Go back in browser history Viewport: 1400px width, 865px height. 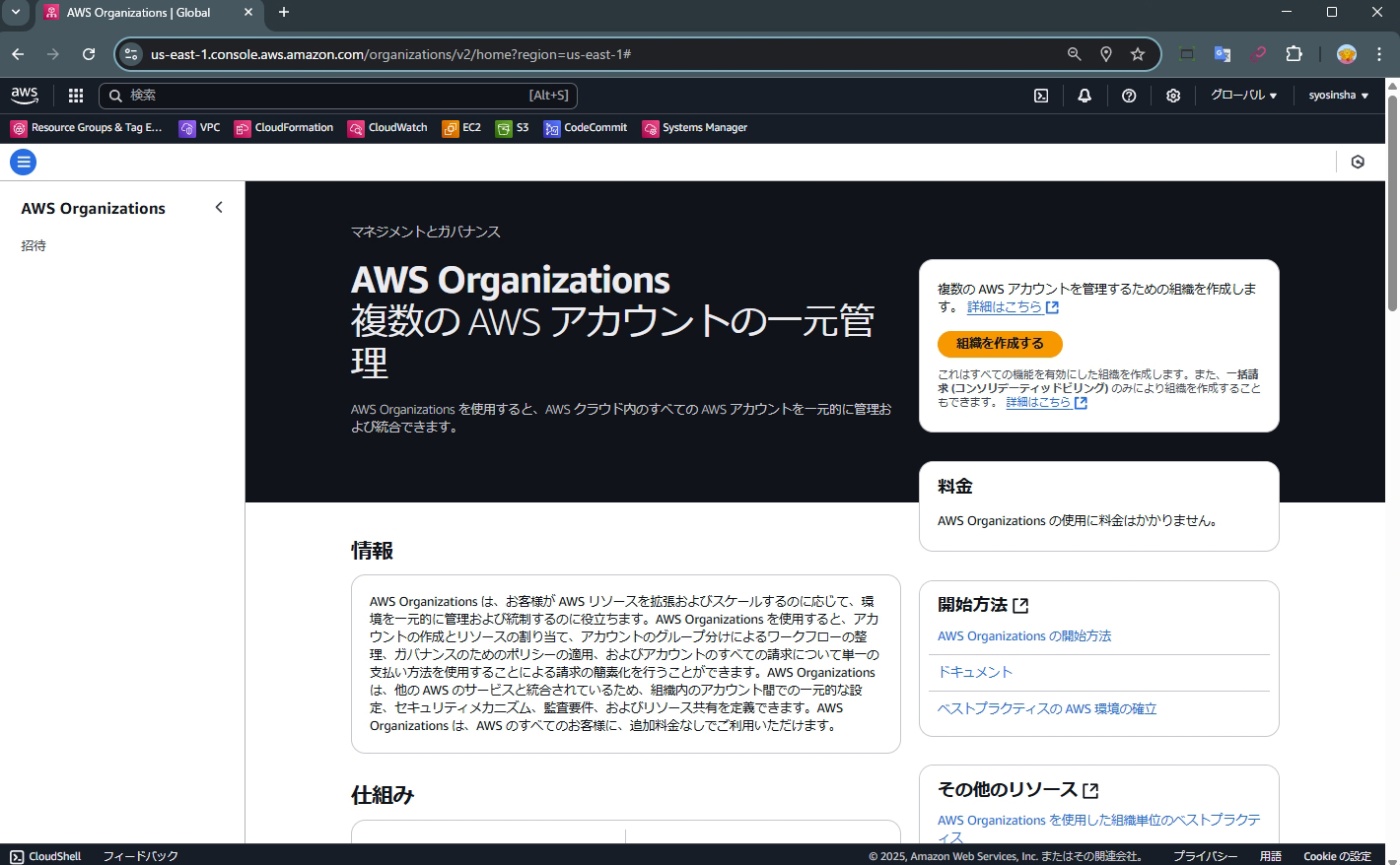(x=18, y=54)
